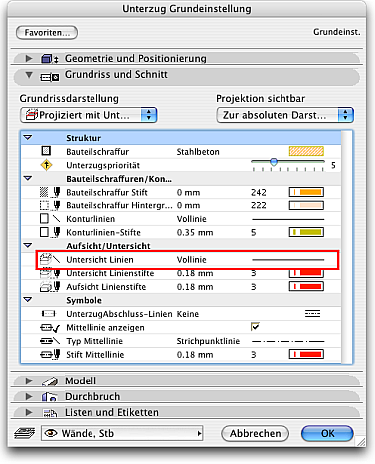Click the Konturlinien-Stifte olive color swatch

coord(306,232)
